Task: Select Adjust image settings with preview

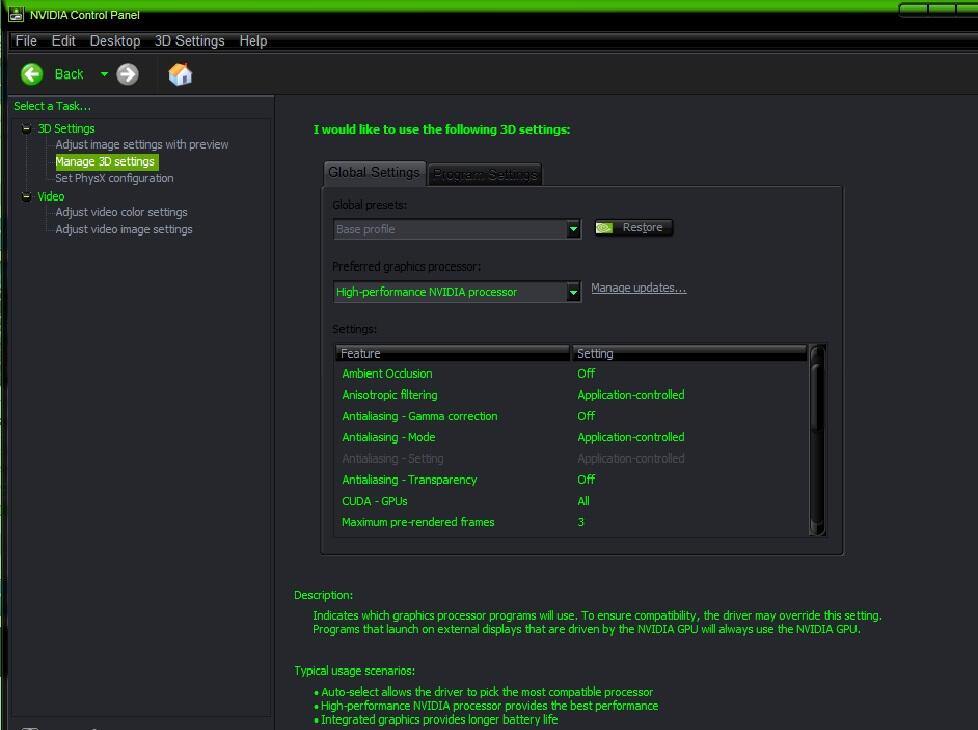Action: click(x=142, y=145)
